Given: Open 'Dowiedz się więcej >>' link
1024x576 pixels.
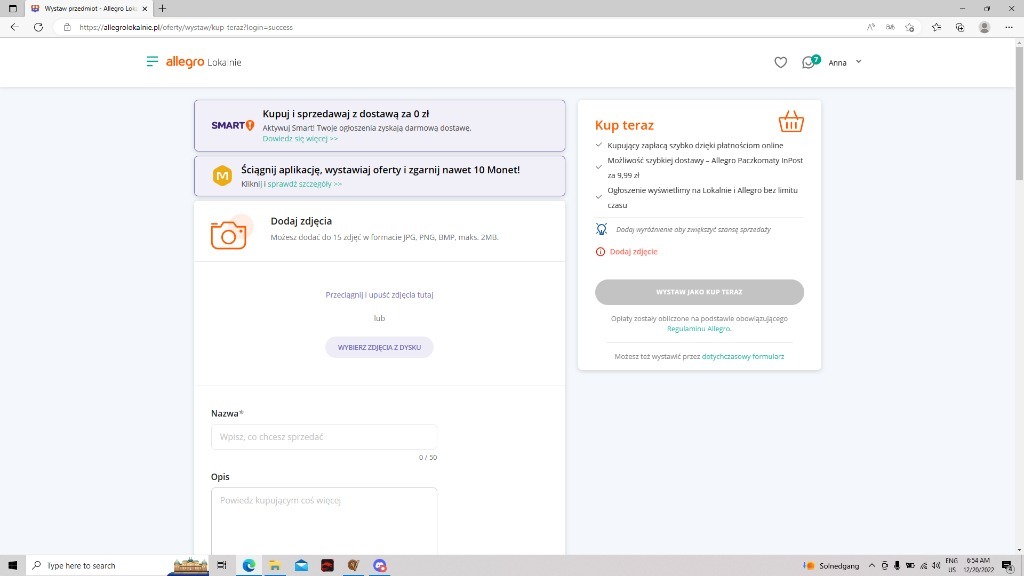Looking at the screenshot, I should coord(300,138).
